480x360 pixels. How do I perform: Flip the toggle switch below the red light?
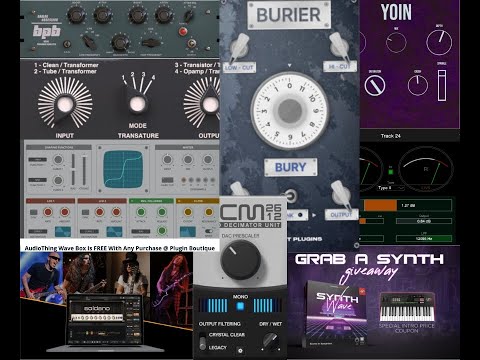(191, 43)
